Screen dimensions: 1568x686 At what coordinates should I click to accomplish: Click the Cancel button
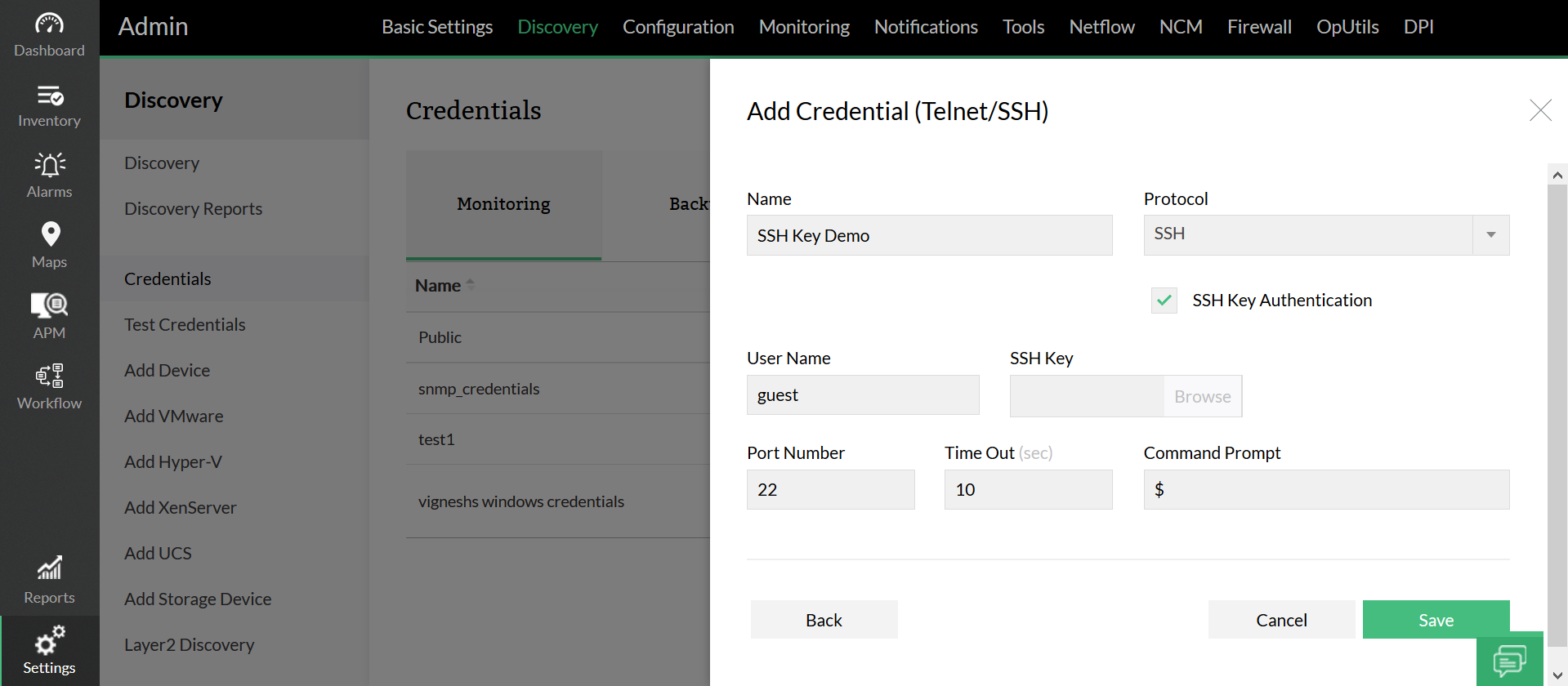(1281, 620)
